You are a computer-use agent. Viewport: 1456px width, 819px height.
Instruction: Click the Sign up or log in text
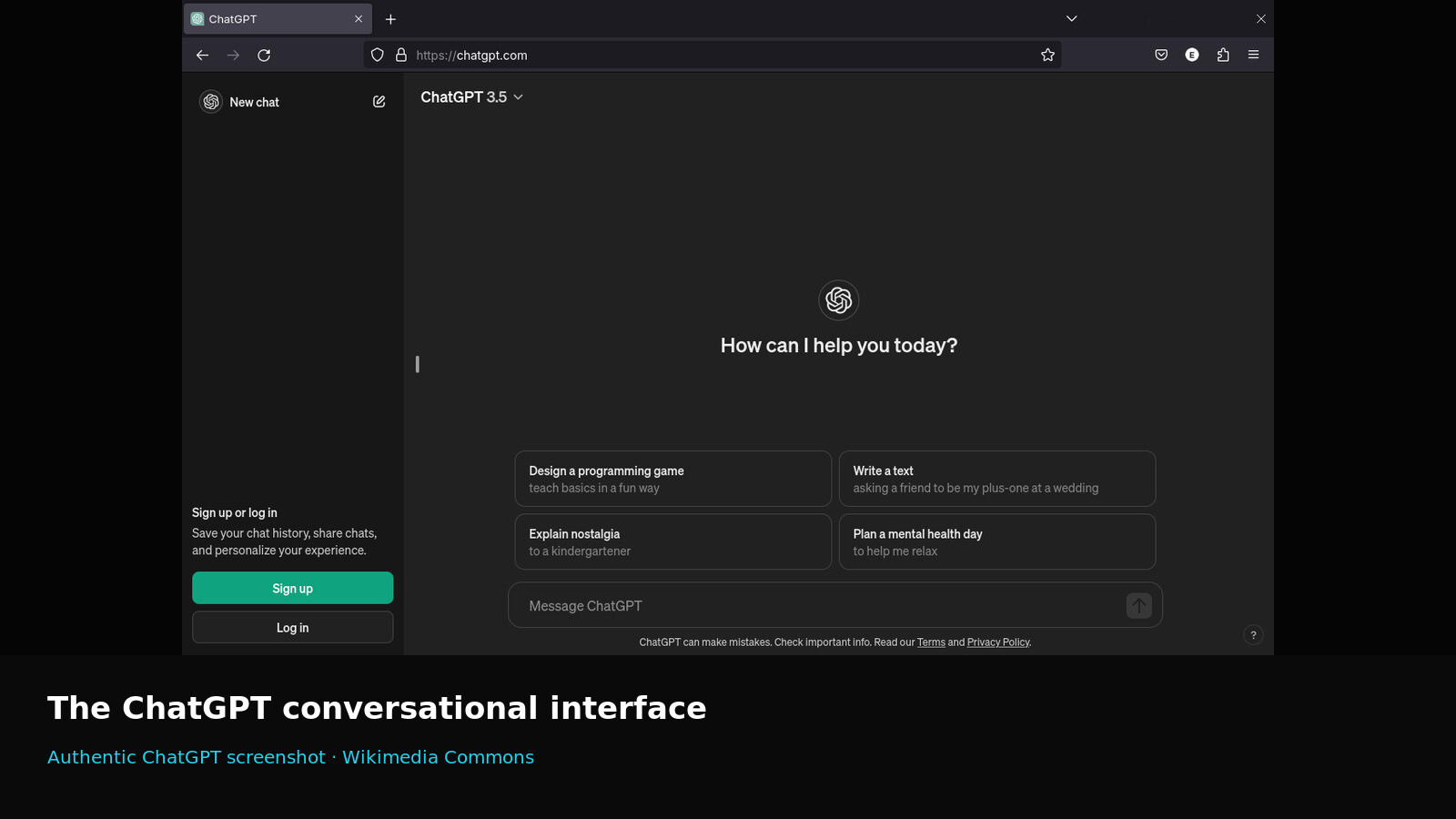[x=234, y=512]
